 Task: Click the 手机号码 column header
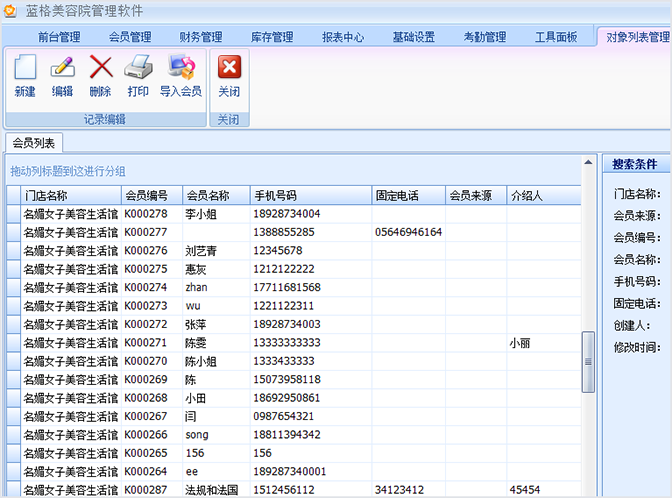pyautogui.click(x=310, y=196)
